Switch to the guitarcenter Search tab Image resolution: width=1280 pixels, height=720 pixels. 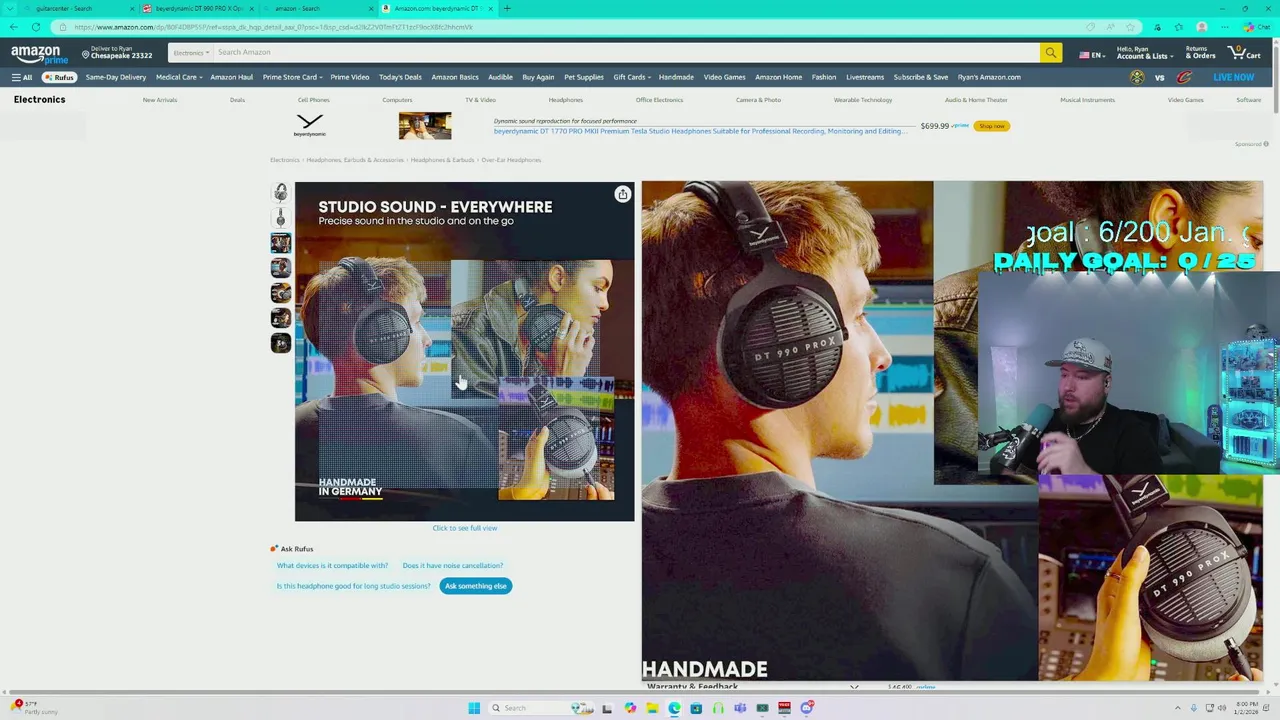click(x=74, y=8)
